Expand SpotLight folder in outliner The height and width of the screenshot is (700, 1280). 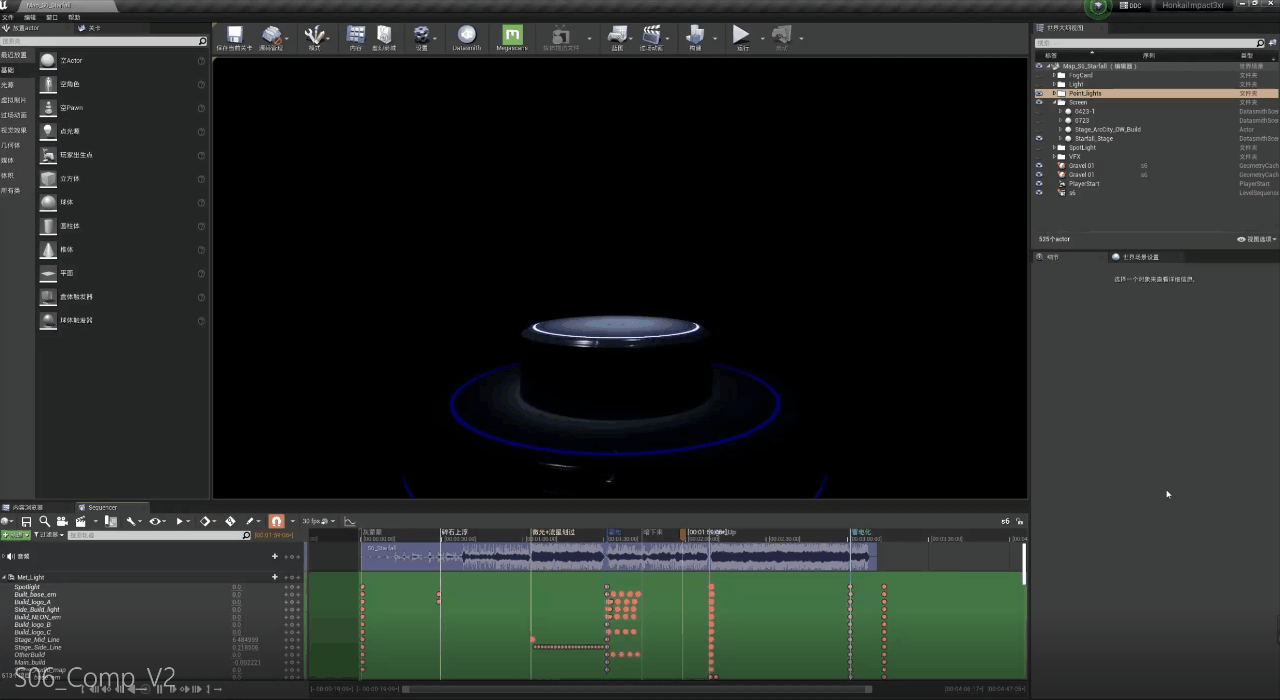click(1054, 147)
